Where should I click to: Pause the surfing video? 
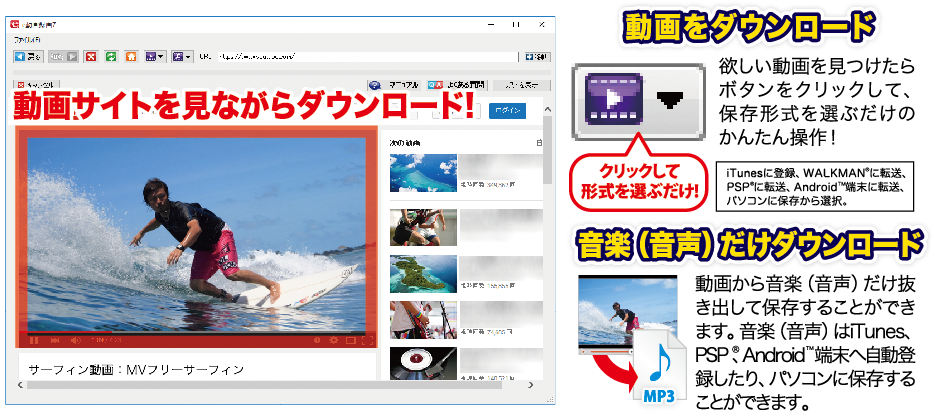click(x=34, y=340)
